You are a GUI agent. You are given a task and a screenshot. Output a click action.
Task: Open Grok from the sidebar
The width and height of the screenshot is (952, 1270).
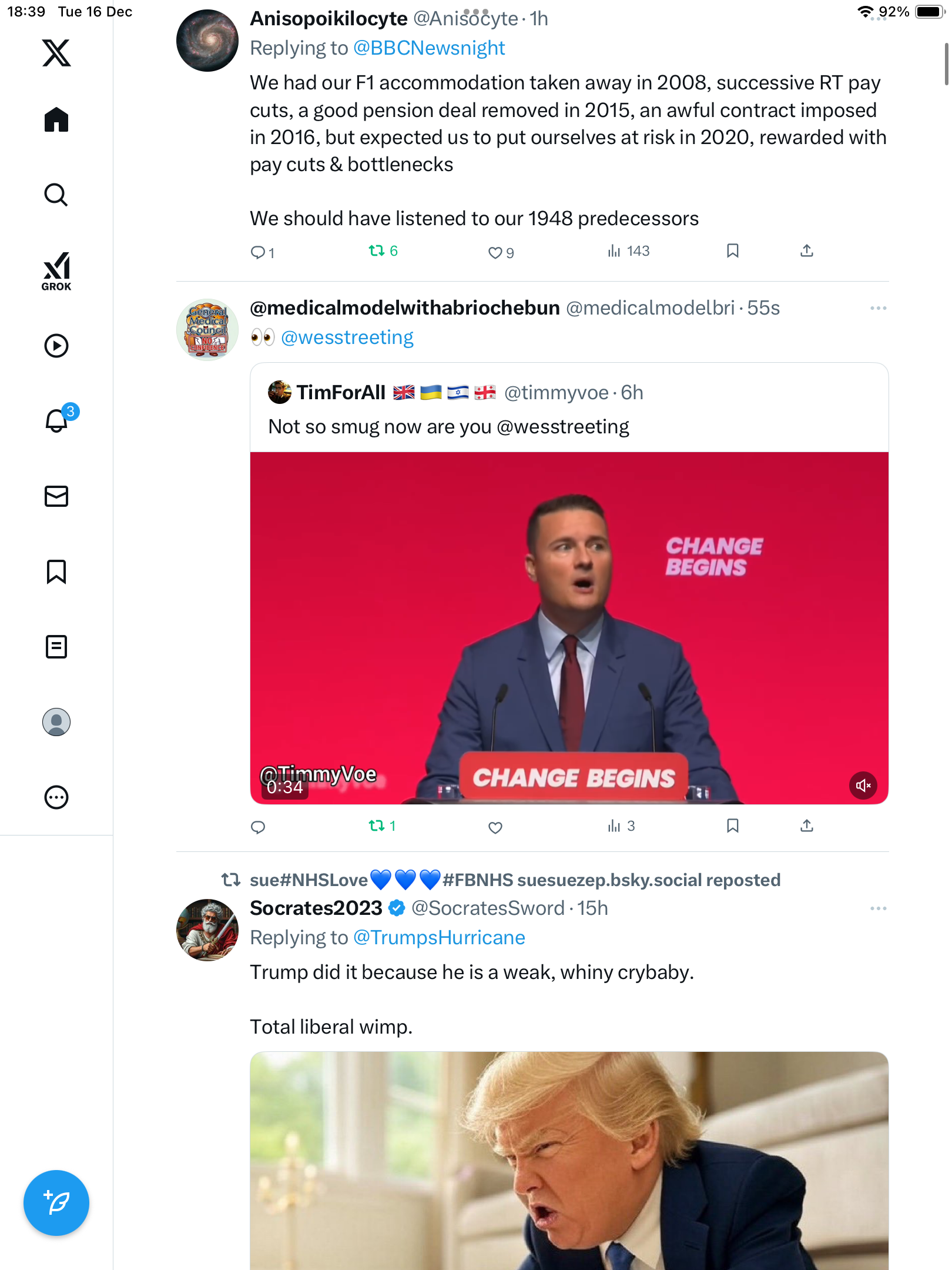tap(56, 271)
